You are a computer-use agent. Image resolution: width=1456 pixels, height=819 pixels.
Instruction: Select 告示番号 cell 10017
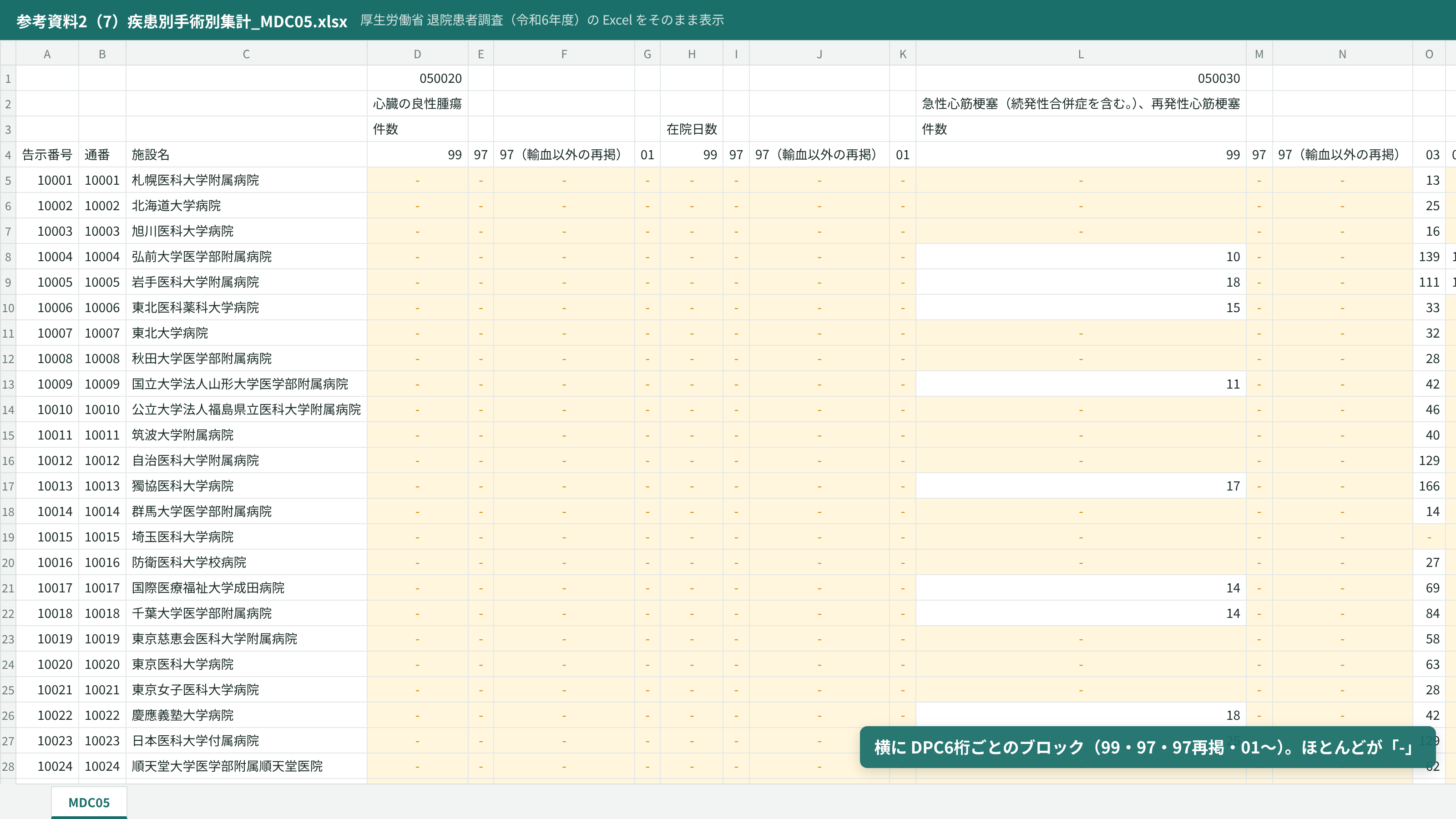coord(47,588)
